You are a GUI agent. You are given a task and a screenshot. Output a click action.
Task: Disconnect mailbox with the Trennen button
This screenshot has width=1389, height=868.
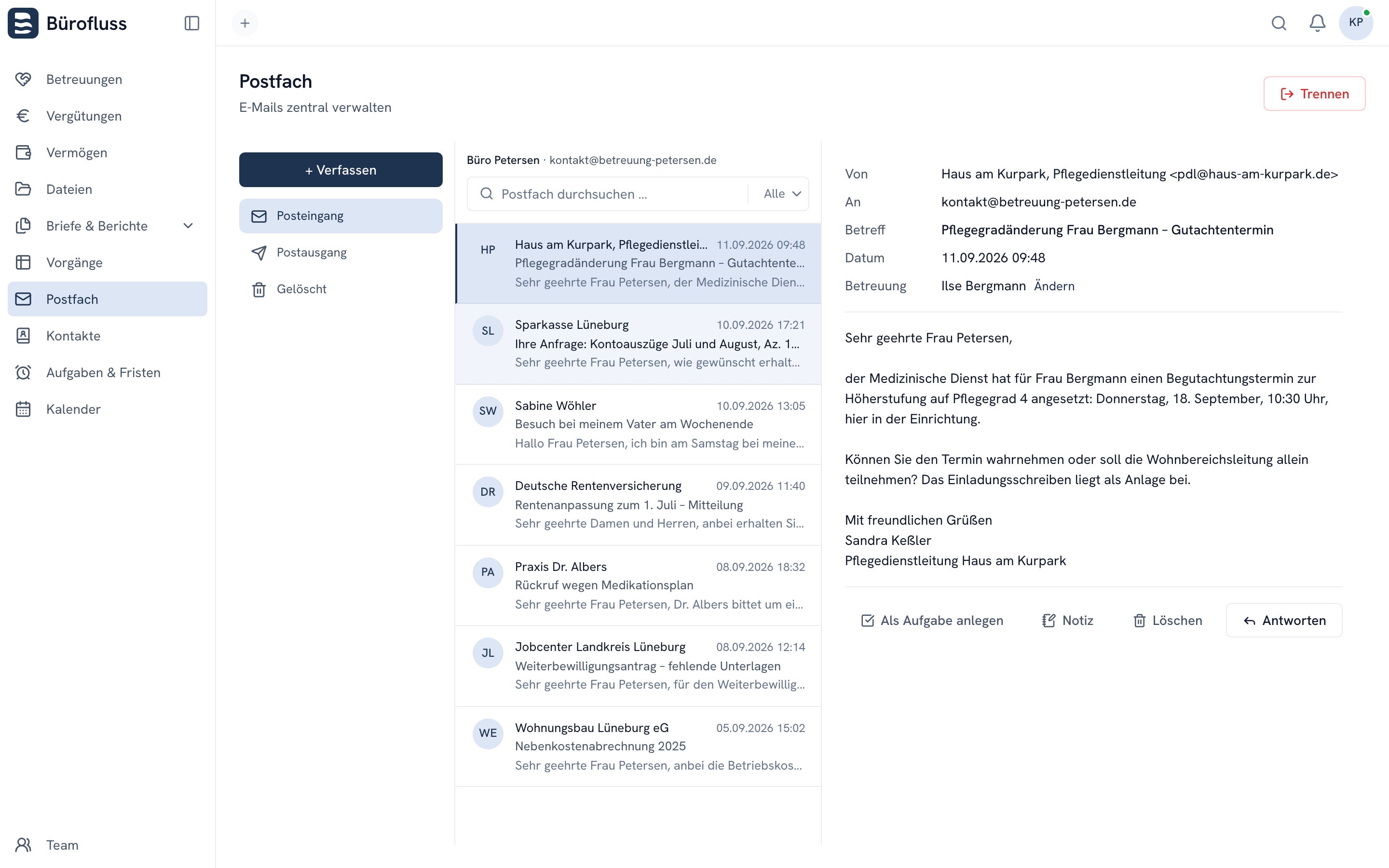coord(1314,94)
